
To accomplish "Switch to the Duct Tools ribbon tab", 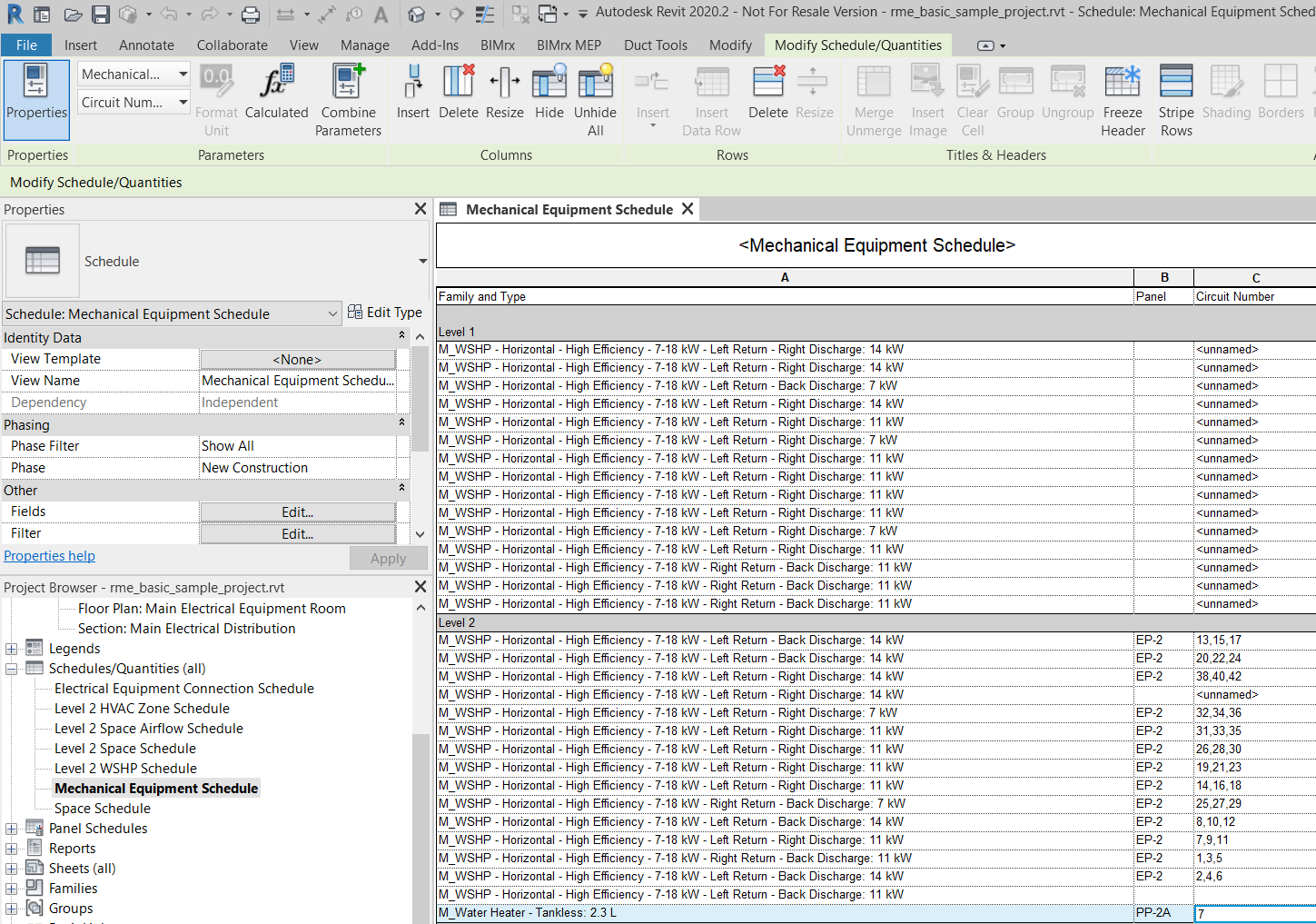I will click(656, 45).
